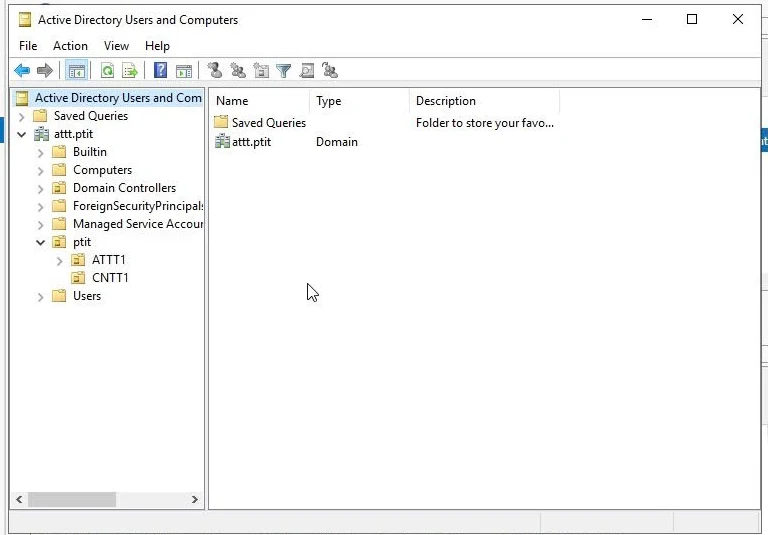Toggle Show/Hide Action Pane icon
This screenshot has width=768, height=535.
pyautogui.click(x=184, y=71)
